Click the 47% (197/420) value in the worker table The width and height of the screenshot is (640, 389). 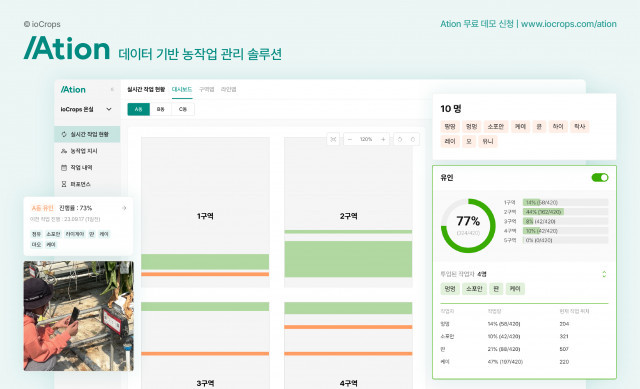coord(505,362)
